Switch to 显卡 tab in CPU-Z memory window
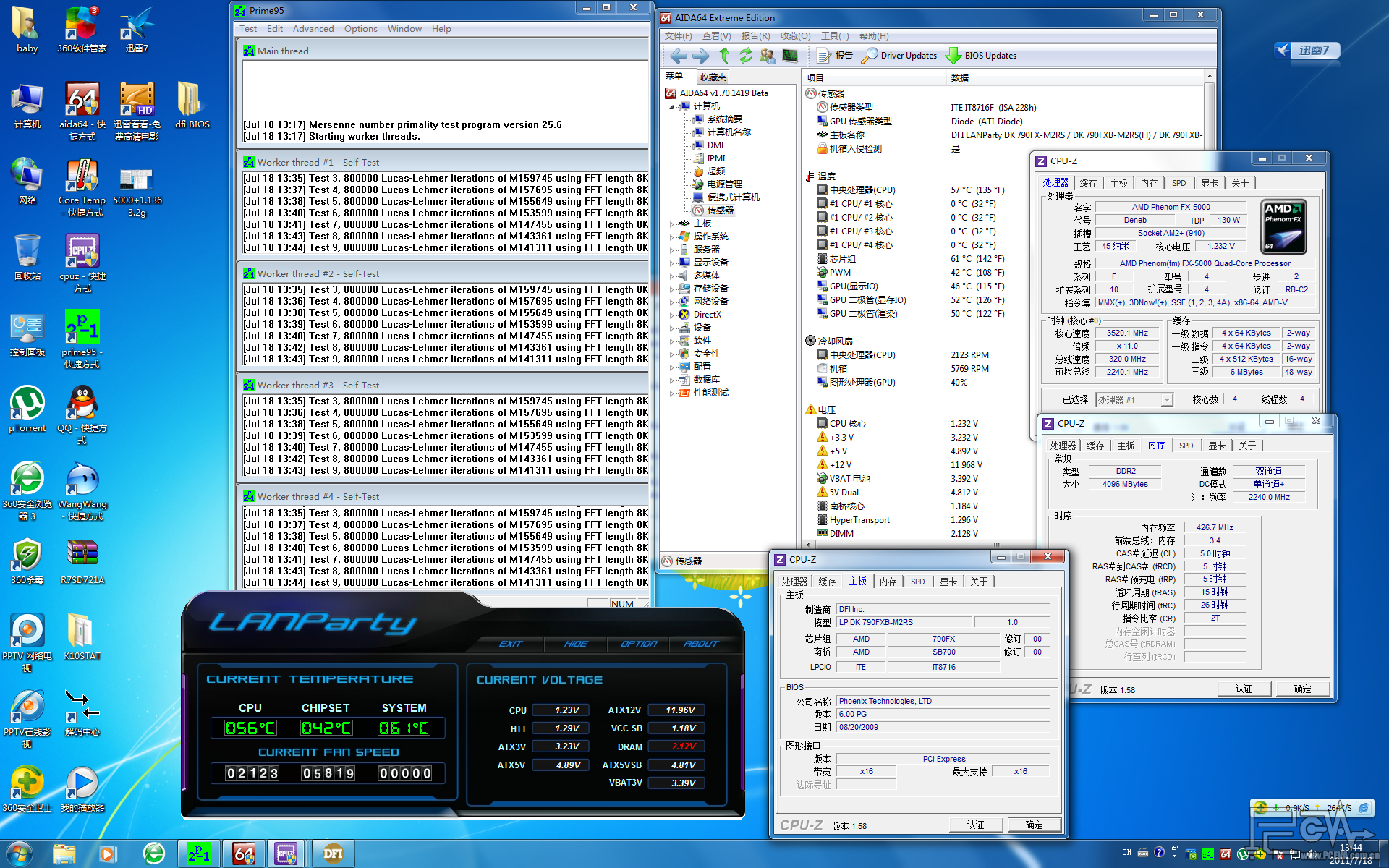The width and height of the screenshot is (1389, 868). [1217, 446]
